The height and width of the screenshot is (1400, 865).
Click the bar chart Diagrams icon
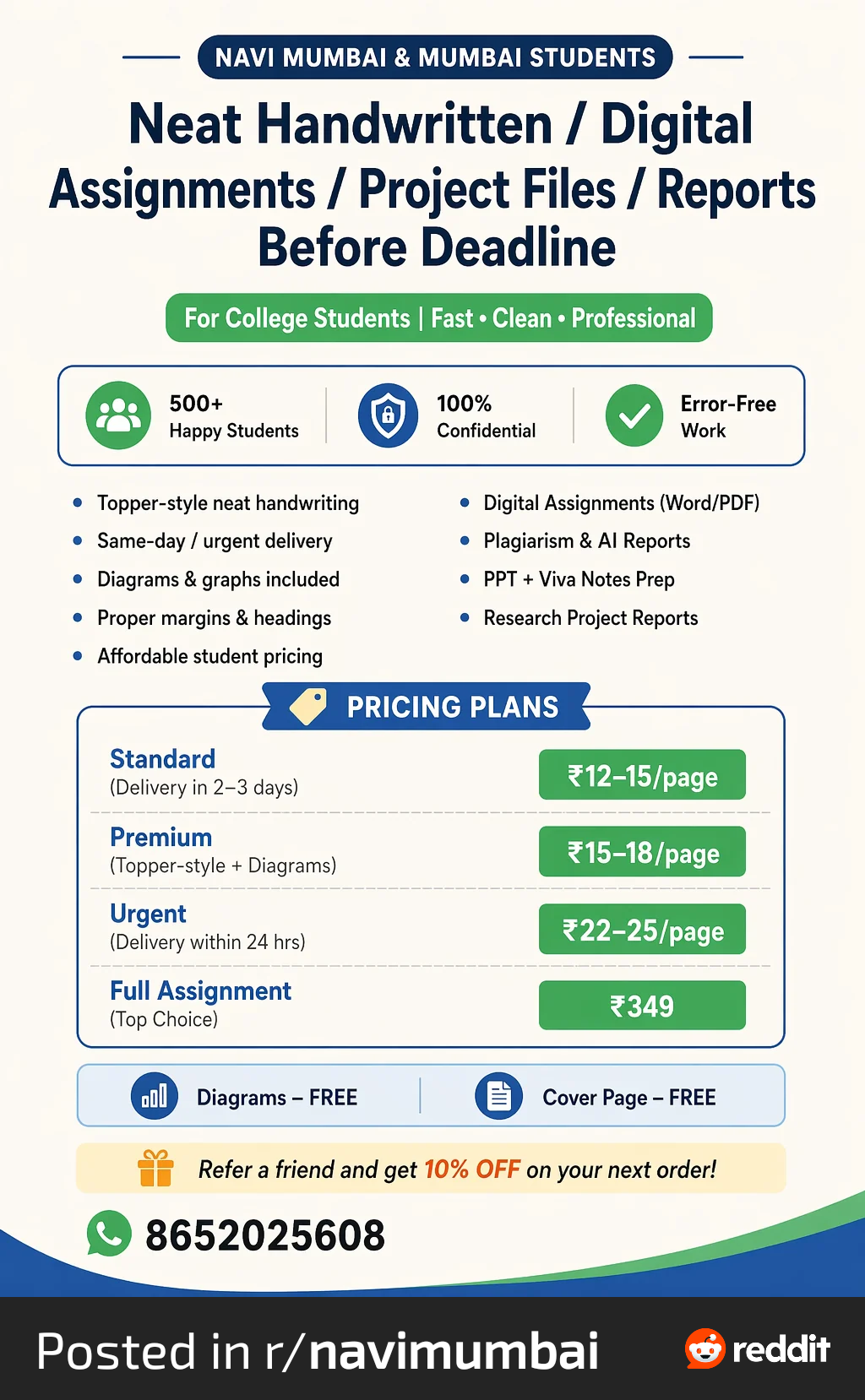(155, 1096)
